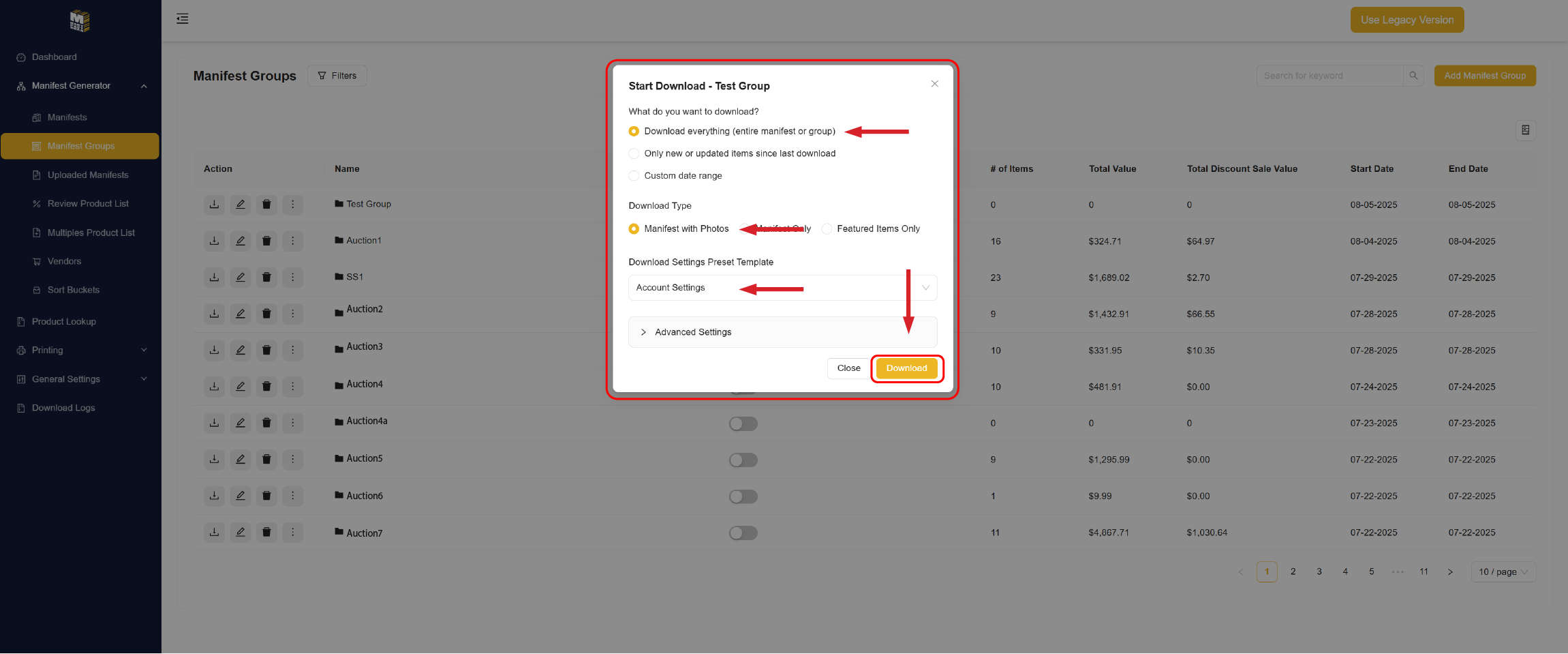Choose 'Featured Items Only' download type
The image size is (1568, 654).
pyautogui.click(x=827, y=229)
